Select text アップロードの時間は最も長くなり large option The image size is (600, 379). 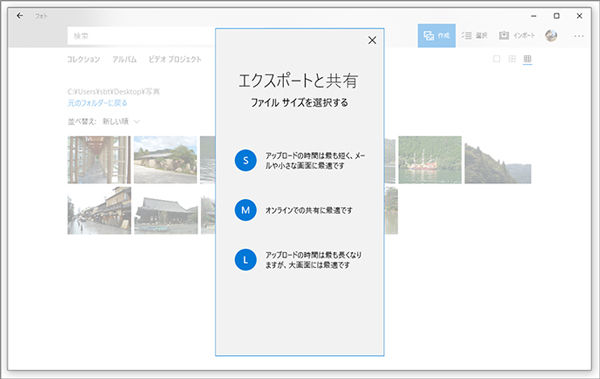click(313, 260)
